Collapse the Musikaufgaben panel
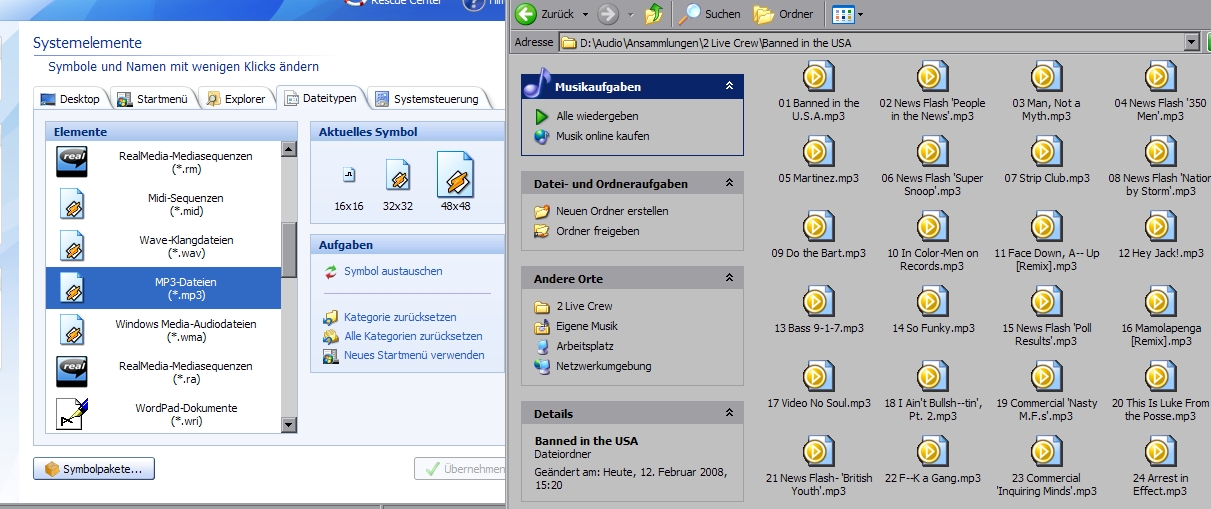Image resolution: width=1211 pixels, height=509 pixels. [730, 87]
